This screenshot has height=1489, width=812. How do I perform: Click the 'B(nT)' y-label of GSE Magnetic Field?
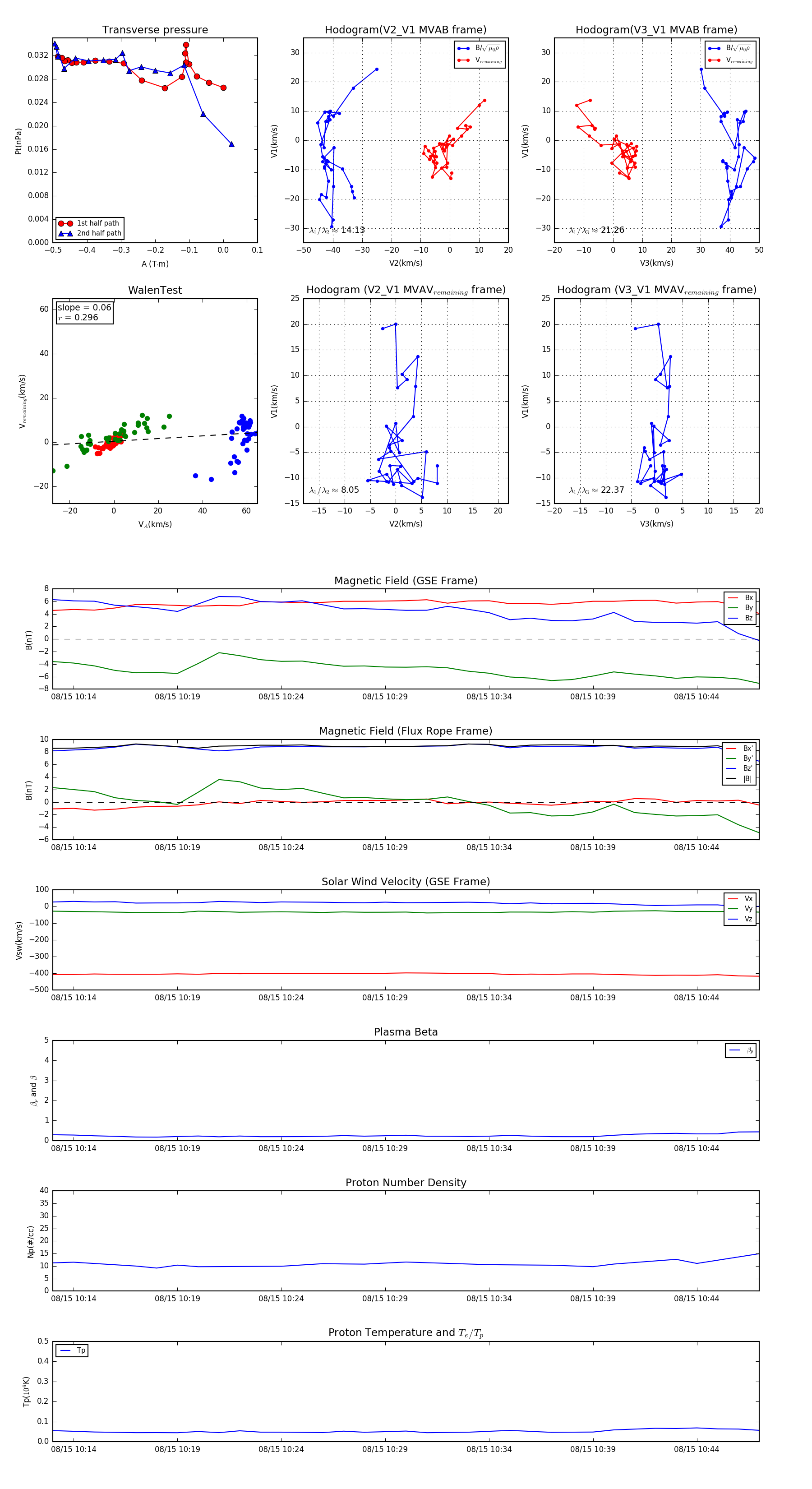coord(29,640)
